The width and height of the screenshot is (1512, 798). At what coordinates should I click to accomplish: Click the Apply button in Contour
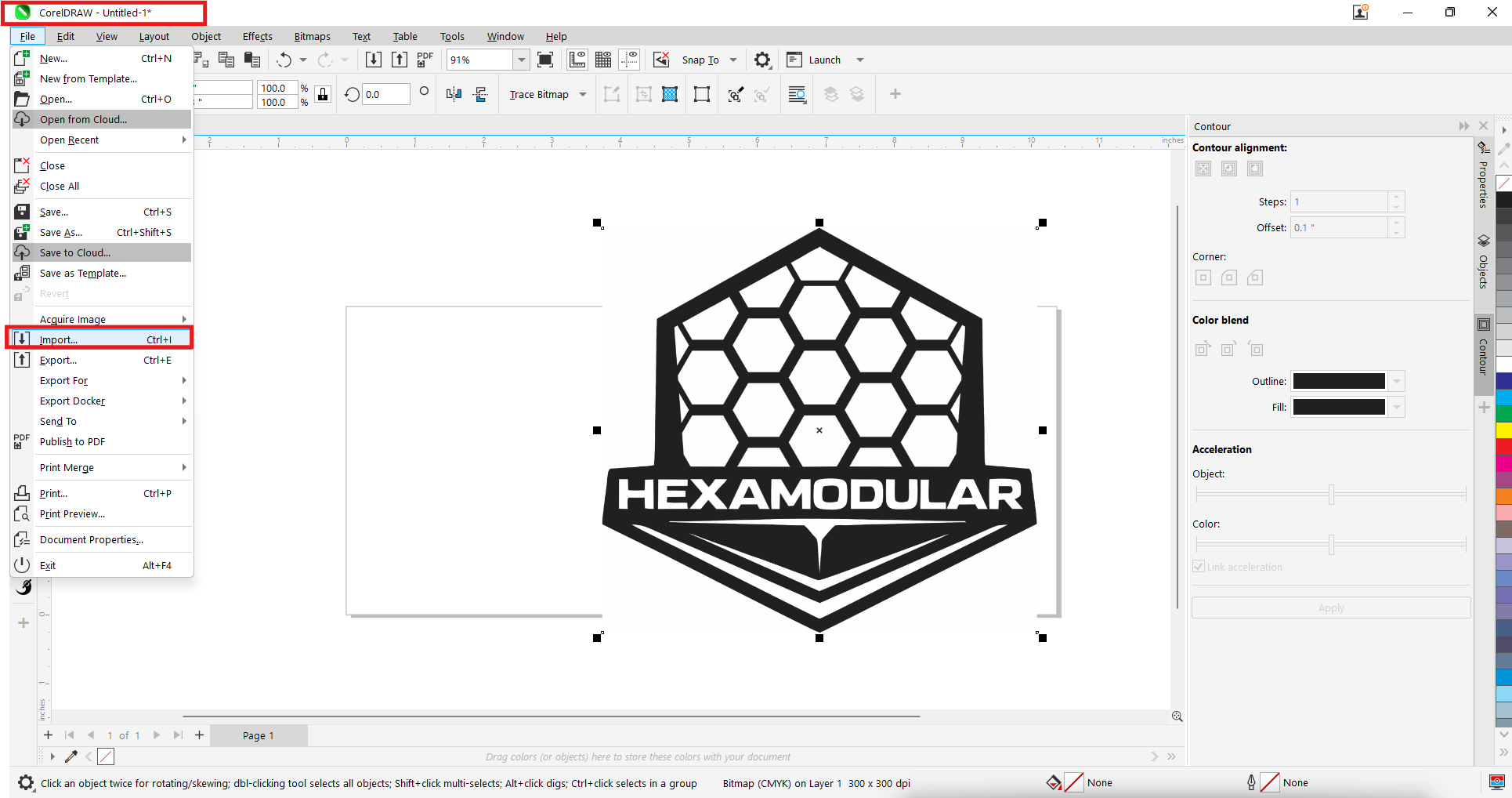coord(1331,608)
